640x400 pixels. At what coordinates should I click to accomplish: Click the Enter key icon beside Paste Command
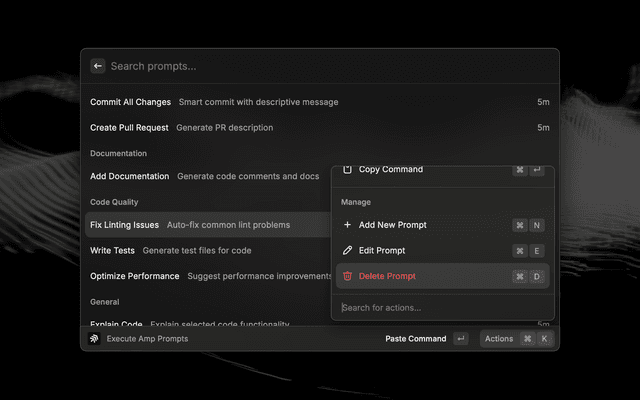460,339
